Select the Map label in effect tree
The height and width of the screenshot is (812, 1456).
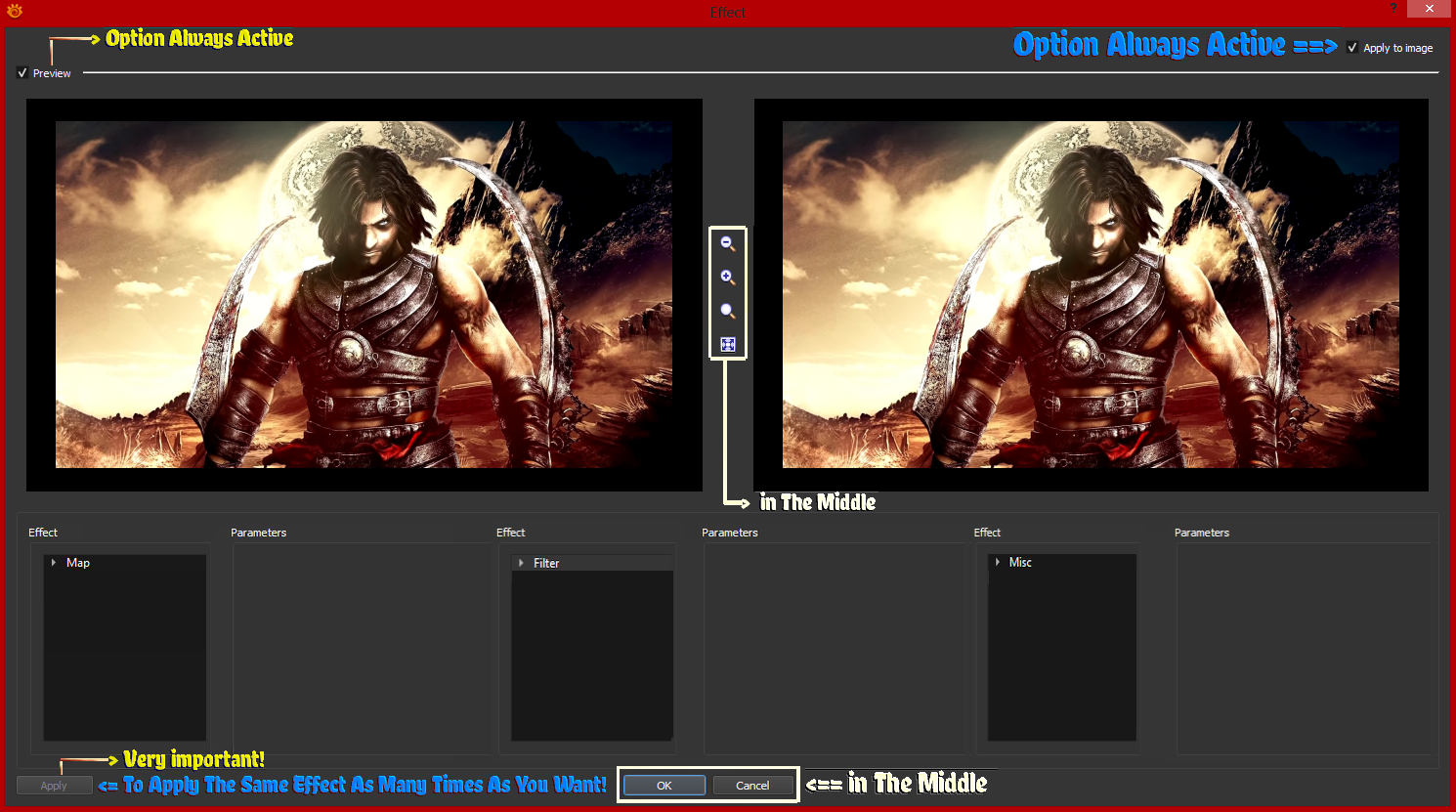coord(78,563)
